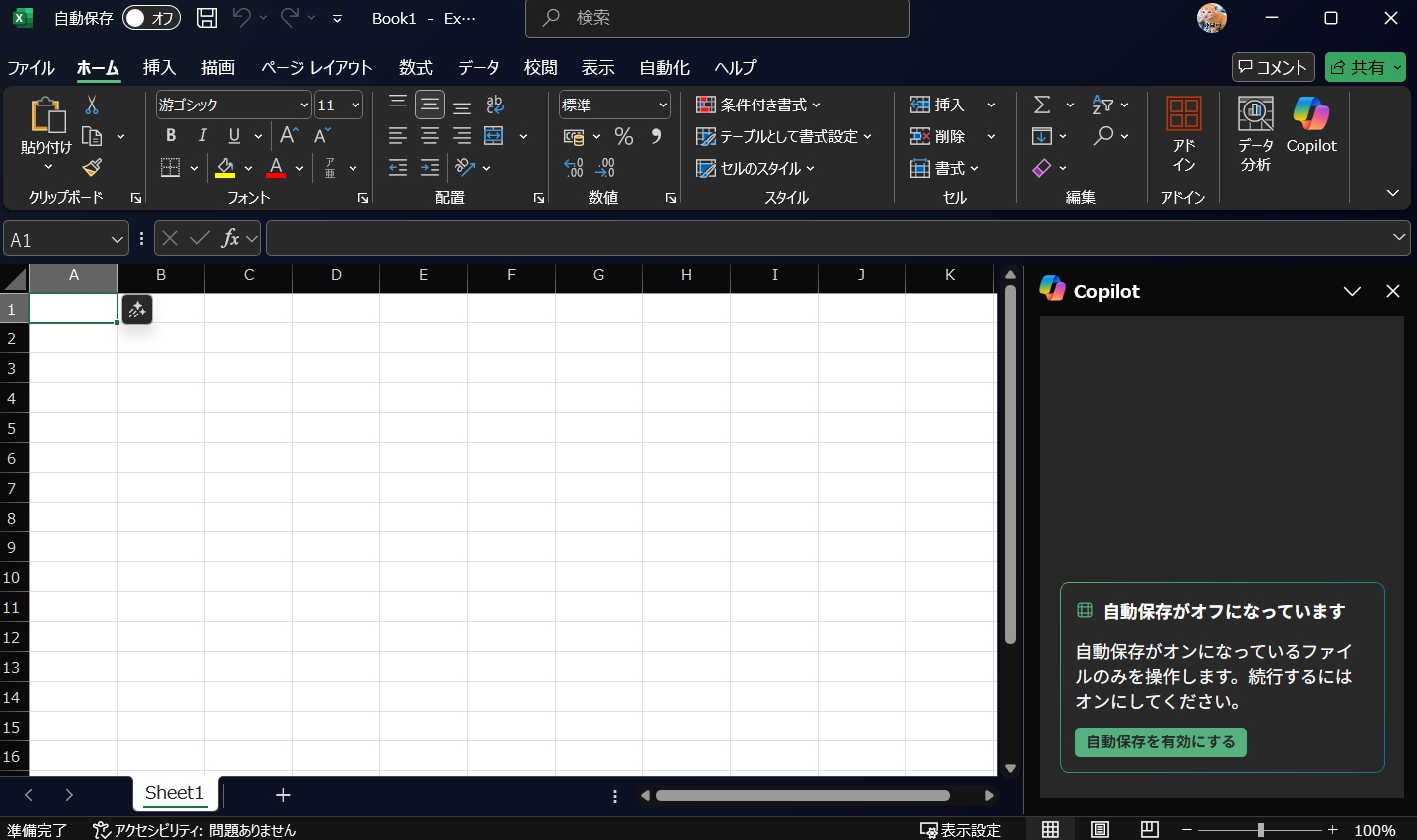The image size is (1417, 840).
Task: Switch to the Insert (挿入) tab
Action: tap(159, 67)
